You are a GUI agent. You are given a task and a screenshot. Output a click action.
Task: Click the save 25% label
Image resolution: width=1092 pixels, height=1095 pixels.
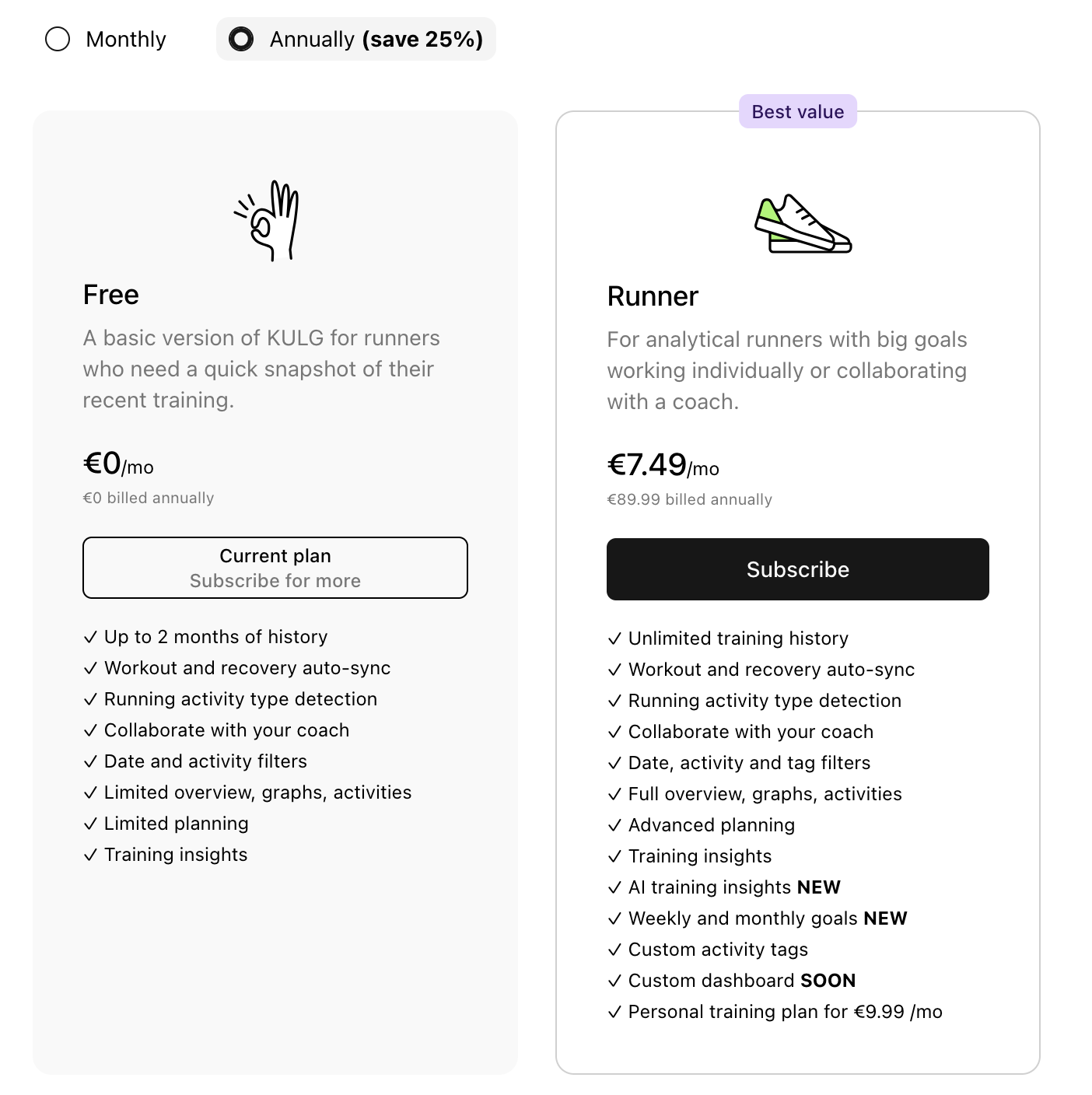click(x=422, y=39)
